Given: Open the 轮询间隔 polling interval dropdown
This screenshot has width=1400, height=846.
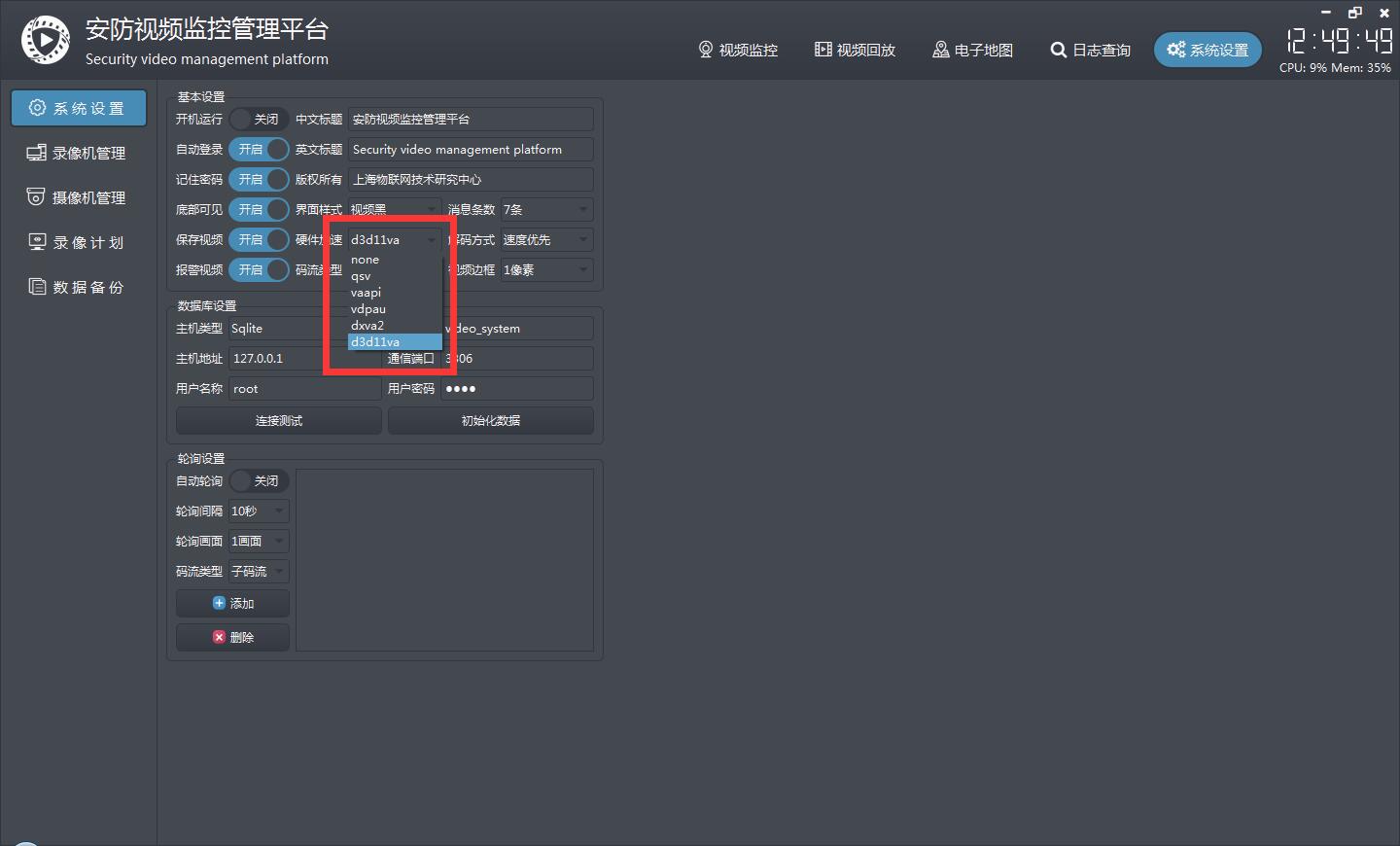Looking at the screenshot, I should 259,511.
